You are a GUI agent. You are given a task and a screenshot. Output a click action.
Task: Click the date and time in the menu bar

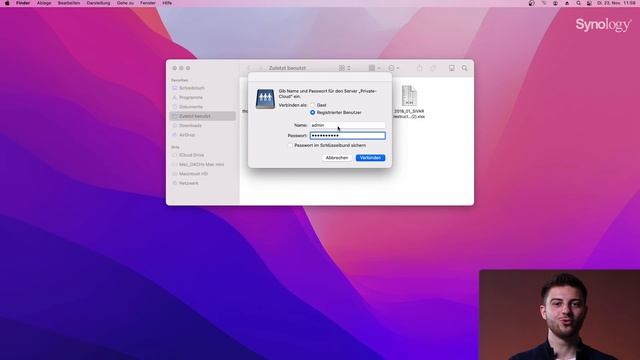coord(616,3)
